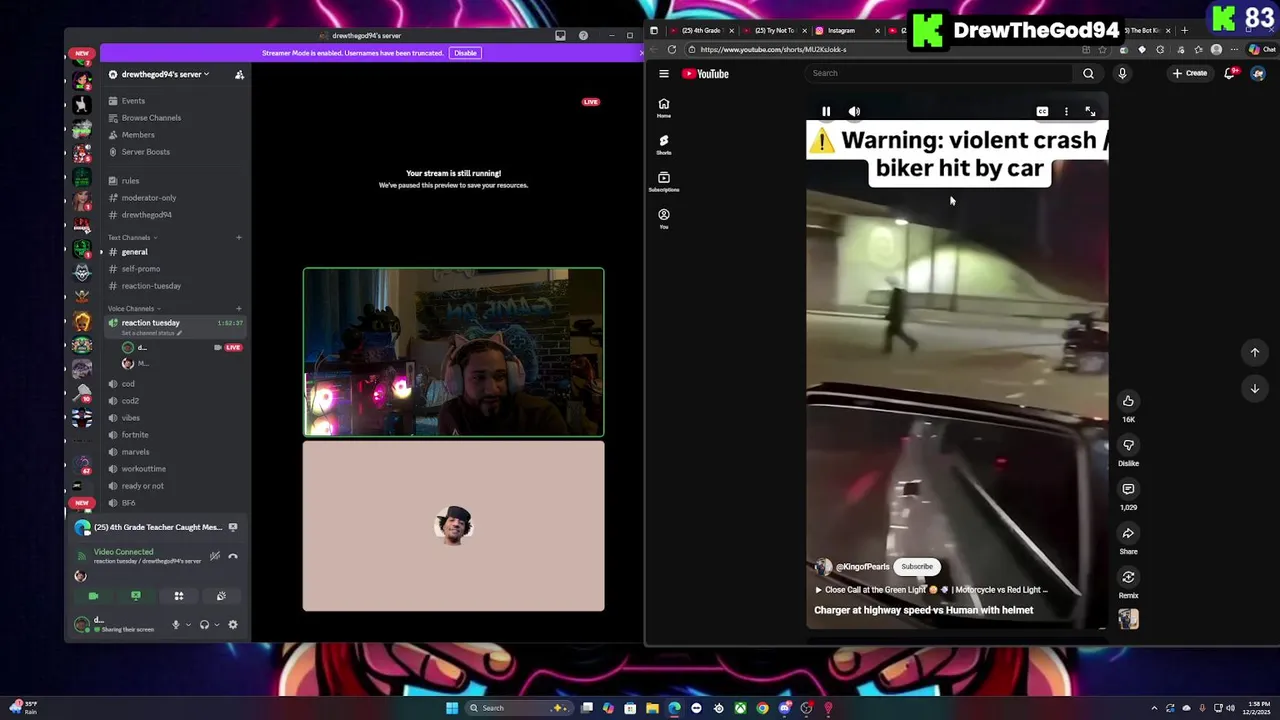
Task: Open Shorts in YouTube sidebar
Action: click(664, 145)
